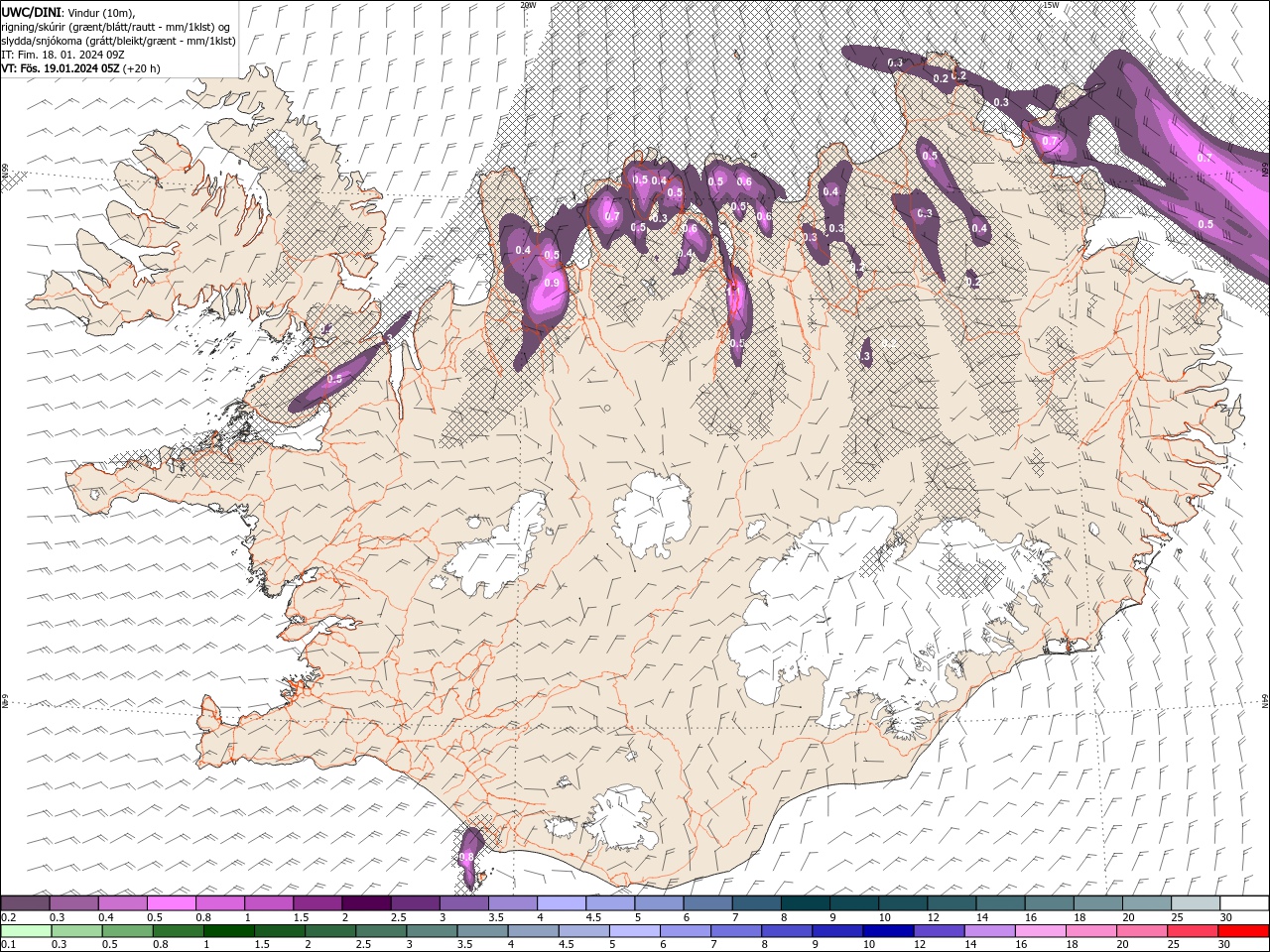Select the 'slydda/snjókoma' legend description line
This screenshot has height=952, width=1270.
pos(118,41)
